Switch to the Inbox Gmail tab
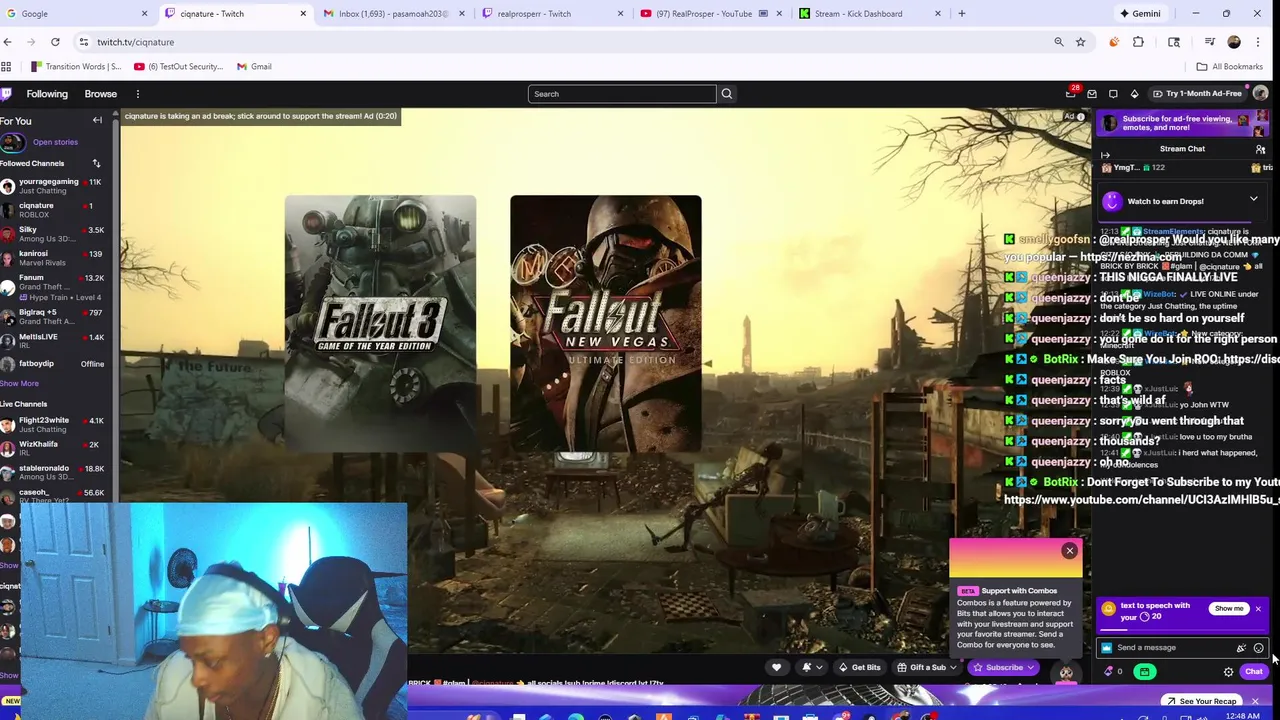1280x720 pixels. coord(394,14)
